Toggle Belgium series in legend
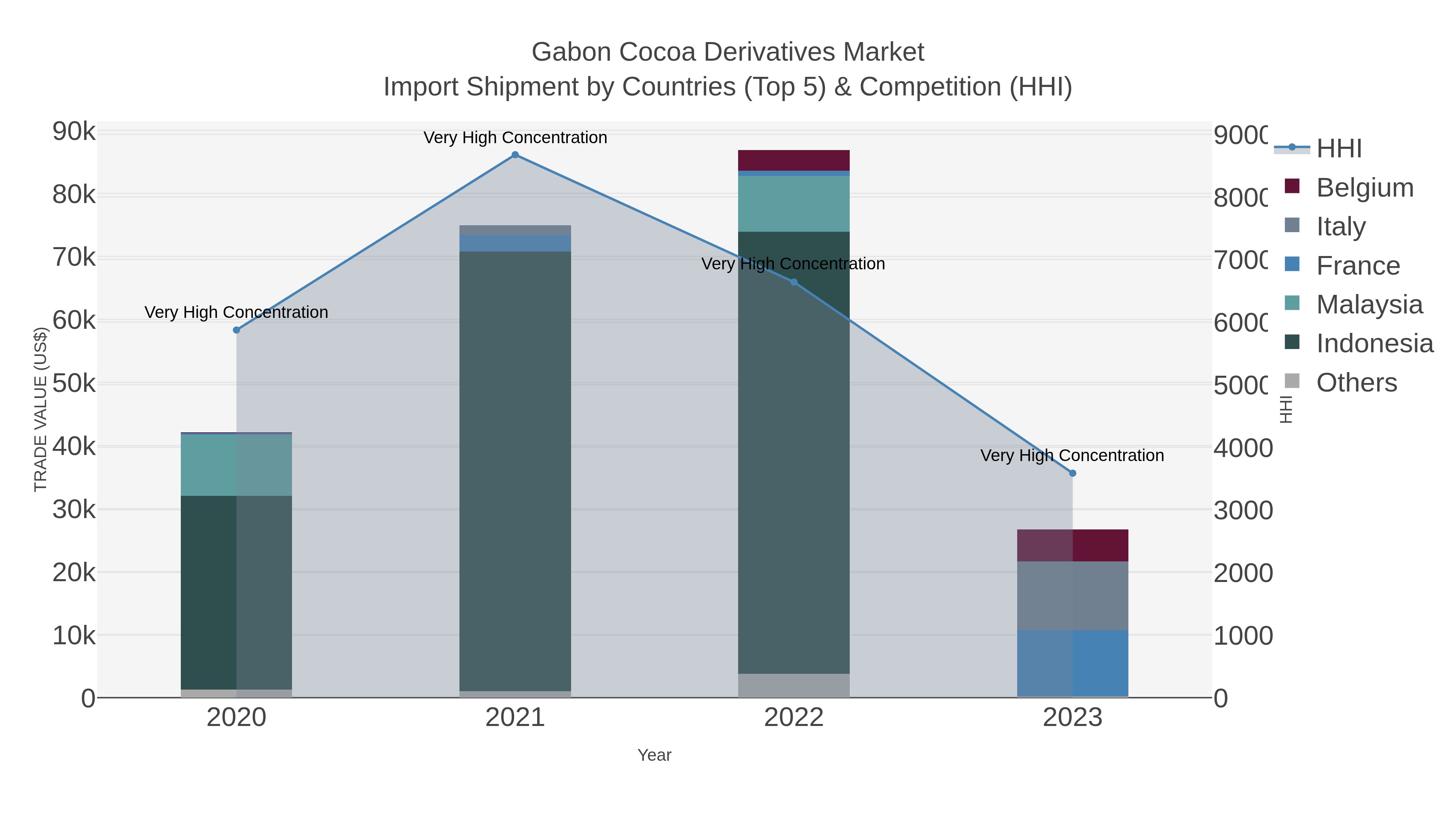The image size is (1456, 819). (x=1349, y=187)
